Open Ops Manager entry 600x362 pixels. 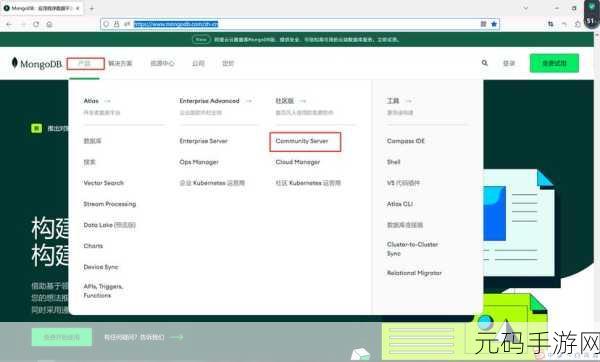click(199, 162)
